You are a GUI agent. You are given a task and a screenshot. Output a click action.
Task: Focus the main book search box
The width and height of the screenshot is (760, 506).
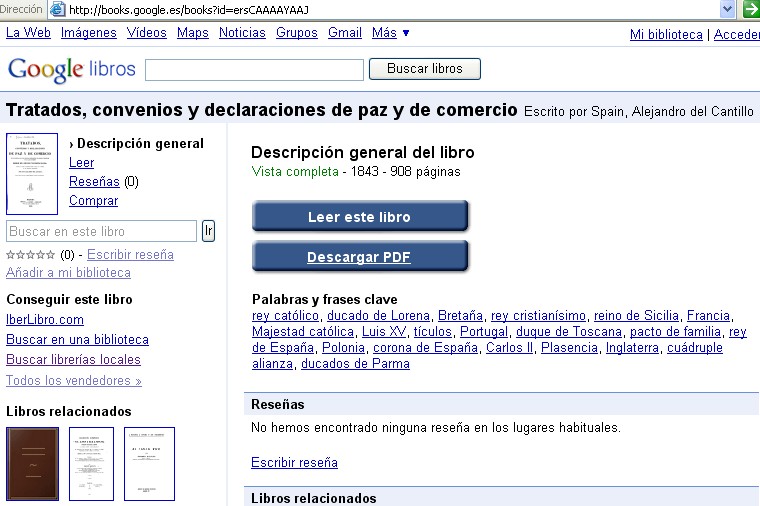[254, 70]
